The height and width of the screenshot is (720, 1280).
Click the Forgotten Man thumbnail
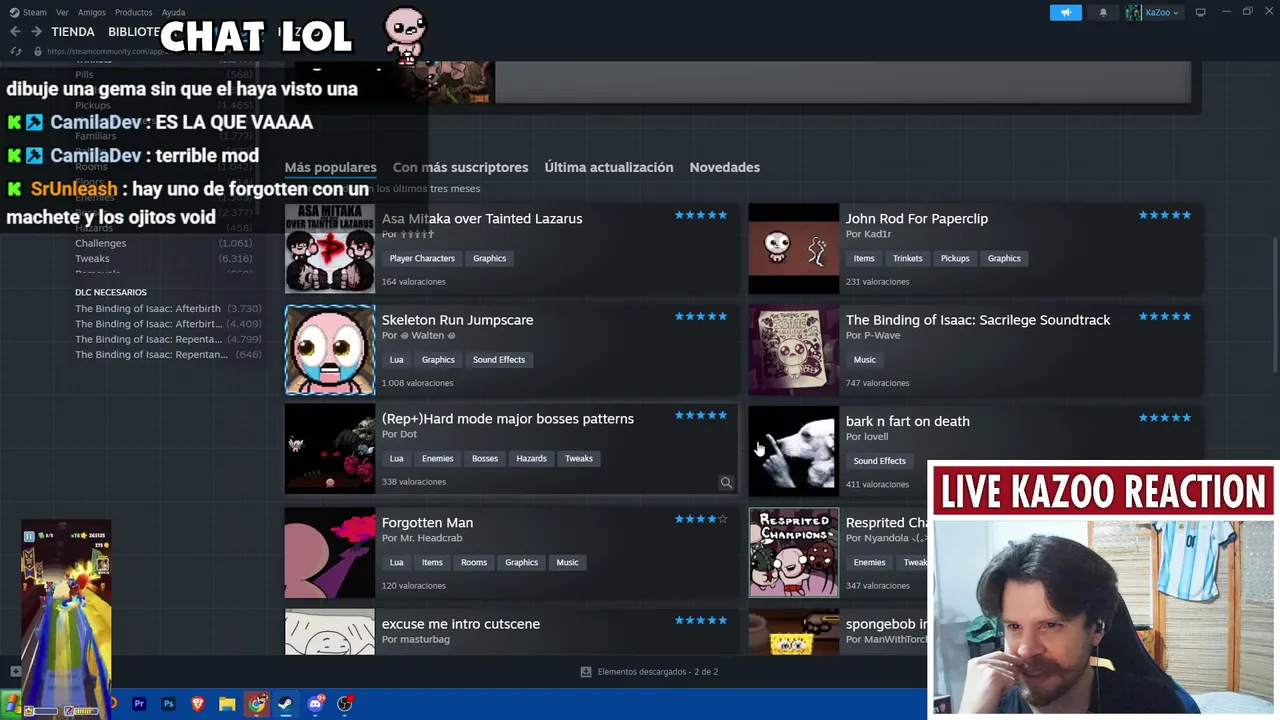[330, 553]
